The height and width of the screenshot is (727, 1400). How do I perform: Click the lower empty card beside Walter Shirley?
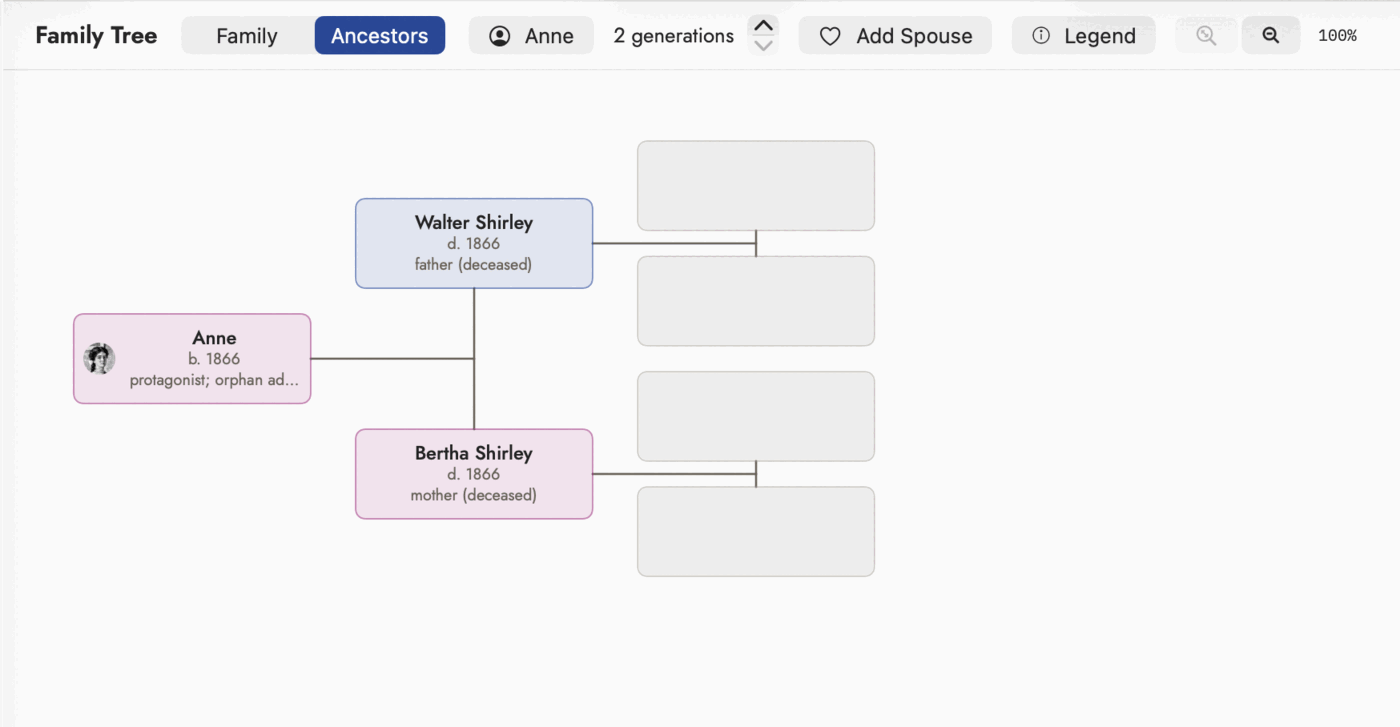click(x=756, y=301)
